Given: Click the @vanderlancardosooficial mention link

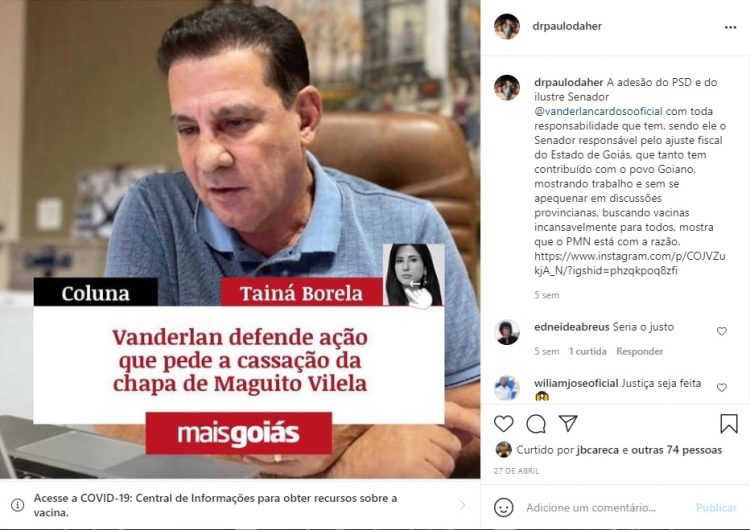Looking at the screenshot, I should click(598, 111).
